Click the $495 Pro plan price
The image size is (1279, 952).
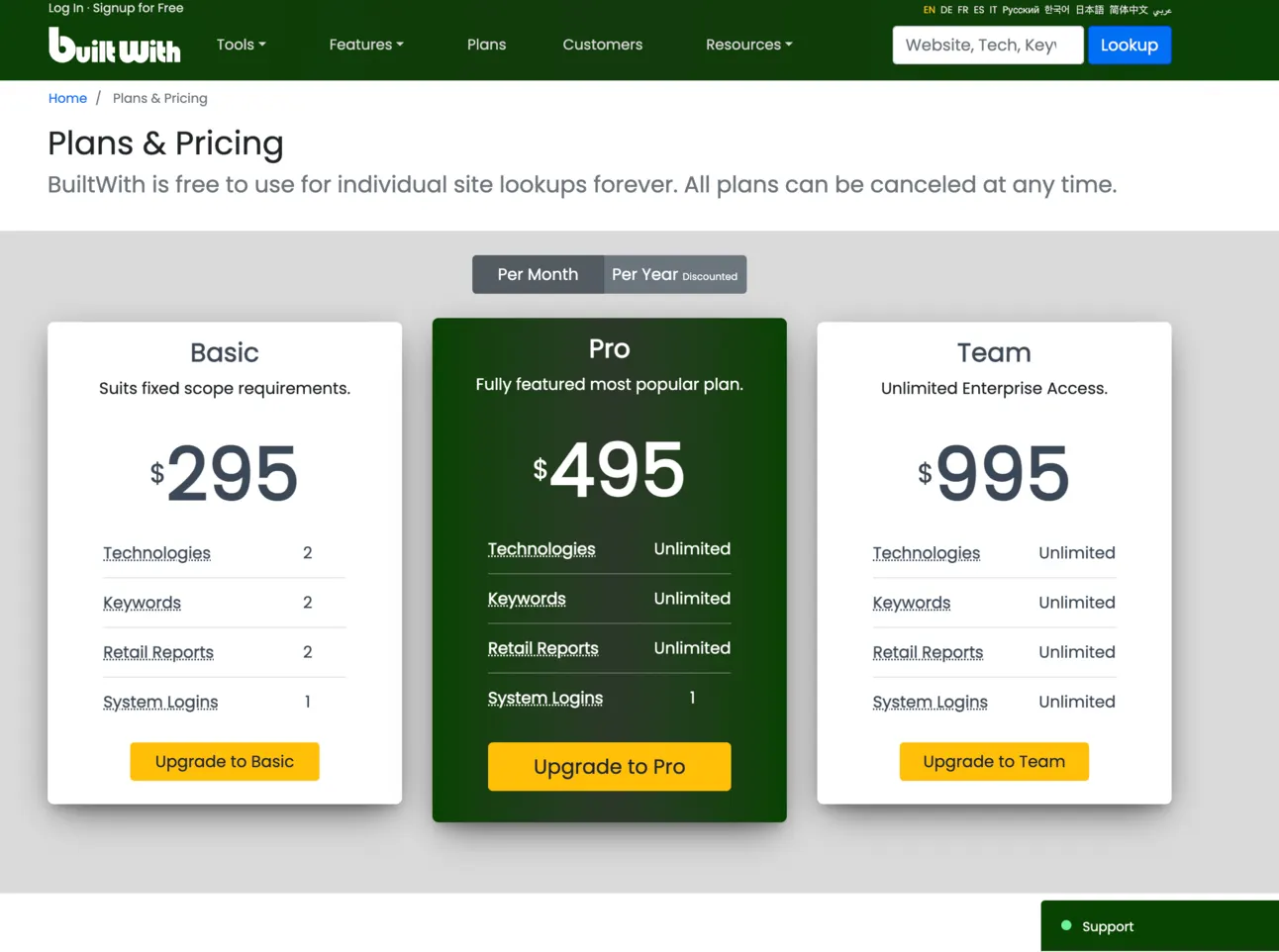[x=609, y=469]
